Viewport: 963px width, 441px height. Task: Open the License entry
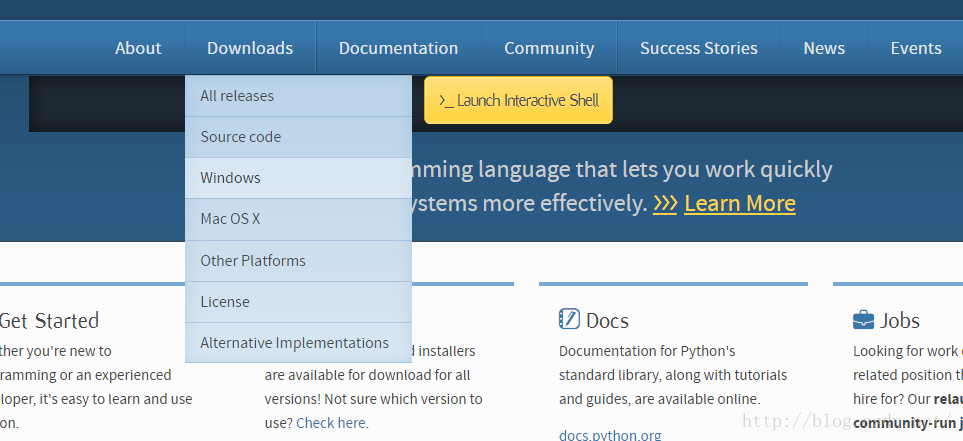(x=298, y=302)
